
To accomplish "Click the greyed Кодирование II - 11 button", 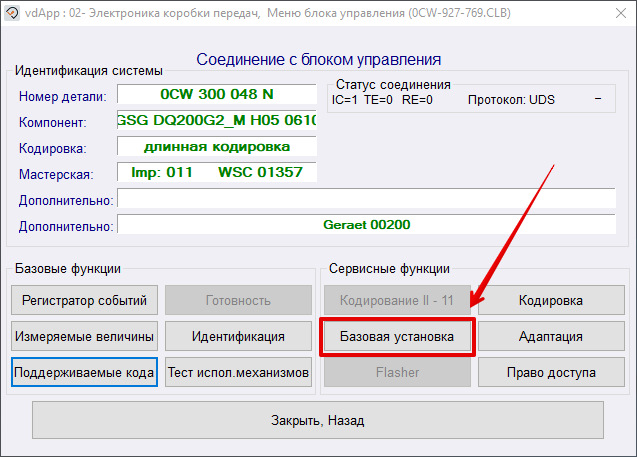I will coord(397,300).
